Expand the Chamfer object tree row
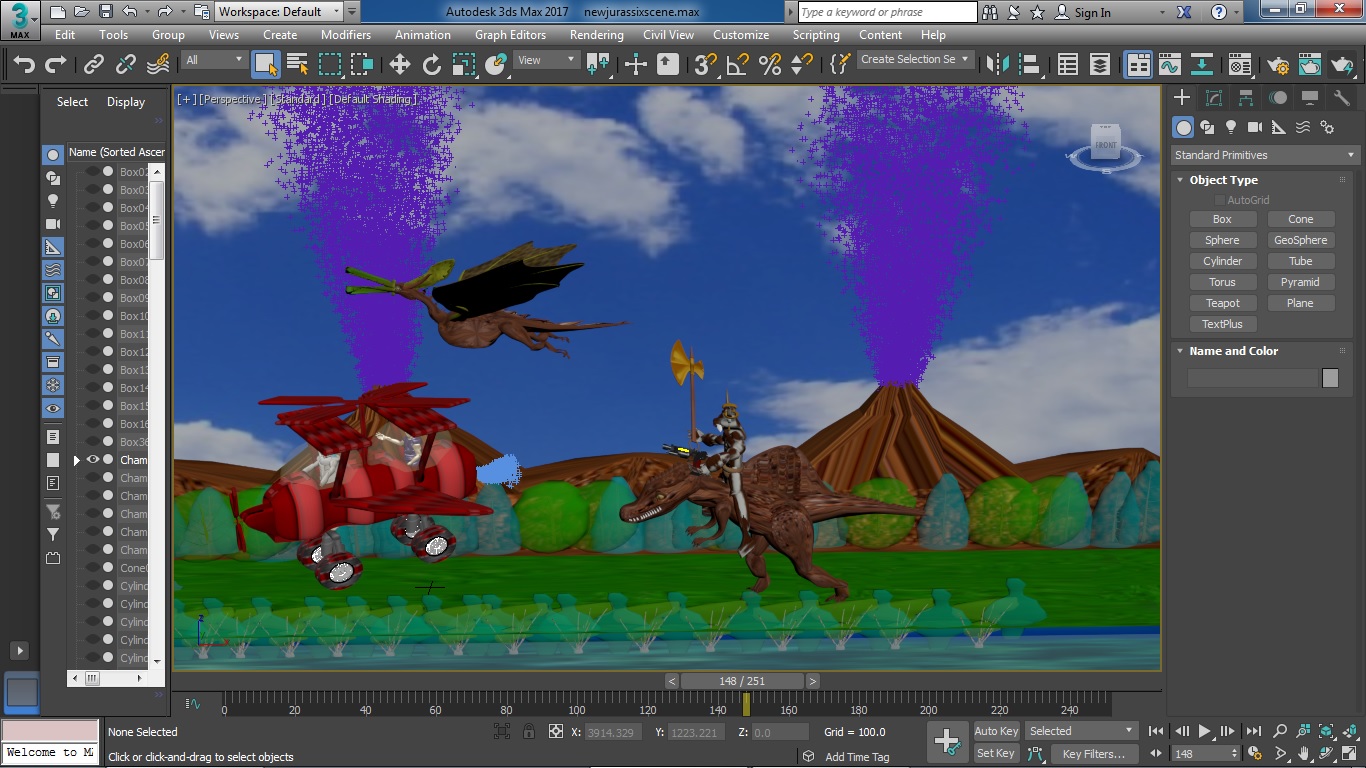 [x=77, y=460]
